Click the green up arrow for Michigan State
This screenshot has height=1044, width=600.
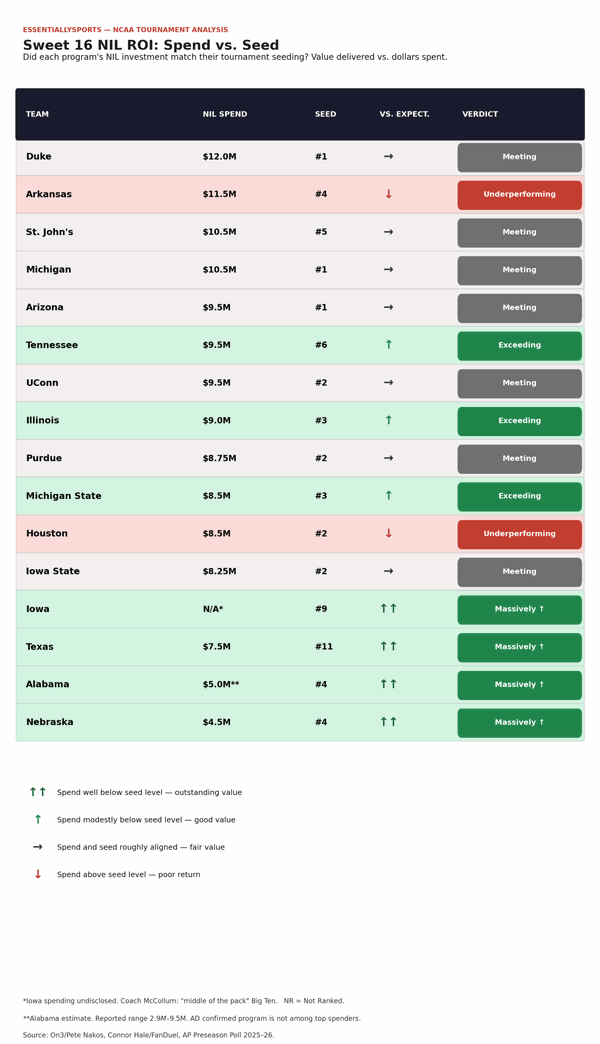(x=389, y=496)
